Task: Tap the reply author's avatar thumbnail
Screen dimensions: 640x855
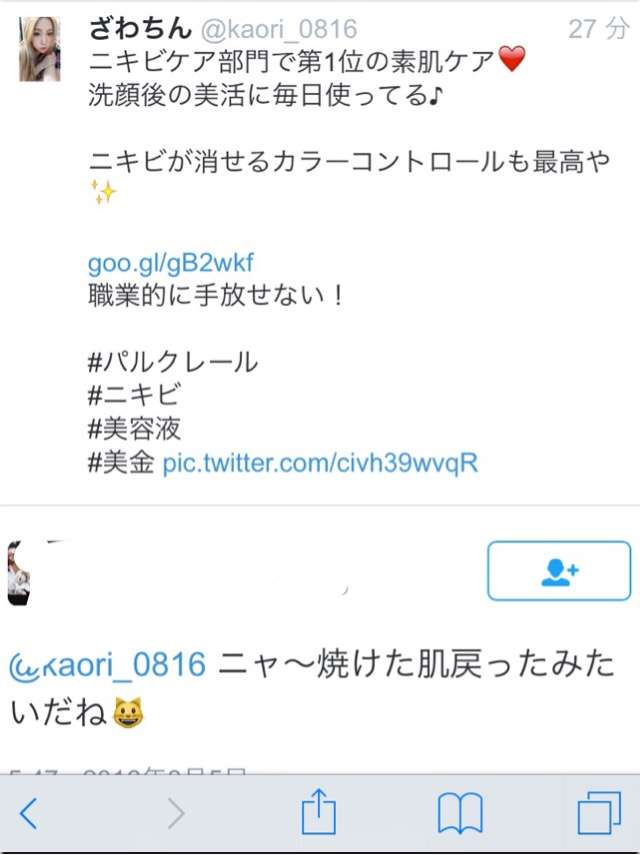Action: pyautogui.click(x=19, y=573)
